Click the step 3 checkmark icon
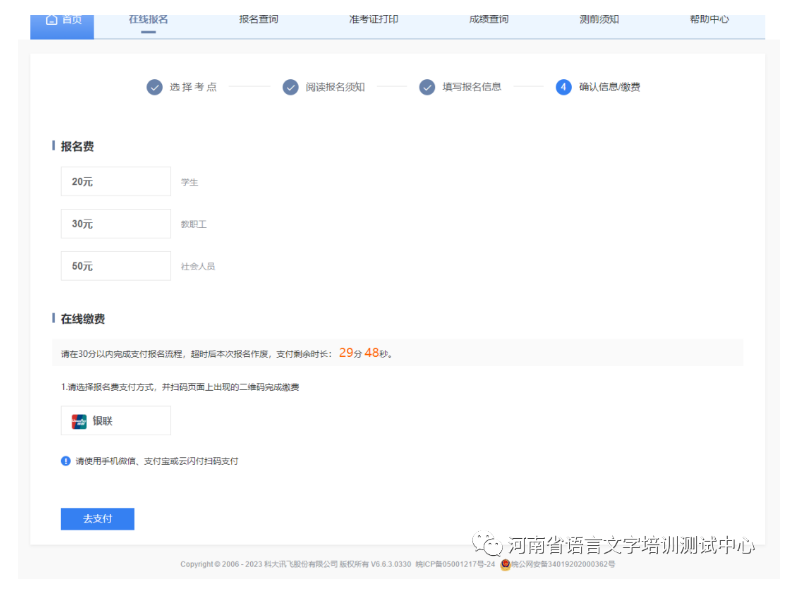Screen dimensions: 805x613 (x=427, y=87)
